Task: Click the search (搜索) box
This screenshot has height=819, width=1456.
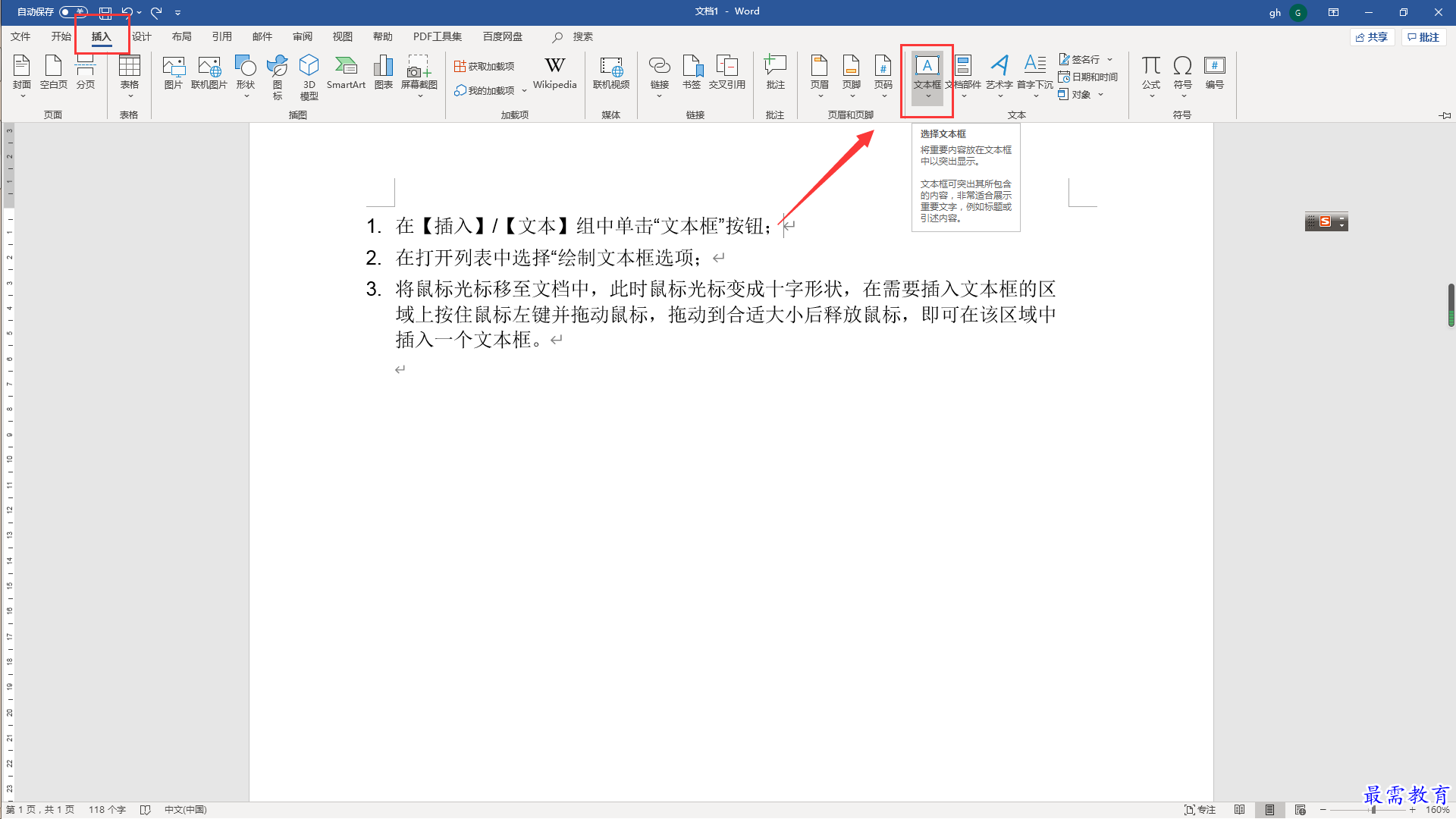Action: coord(573,36)
